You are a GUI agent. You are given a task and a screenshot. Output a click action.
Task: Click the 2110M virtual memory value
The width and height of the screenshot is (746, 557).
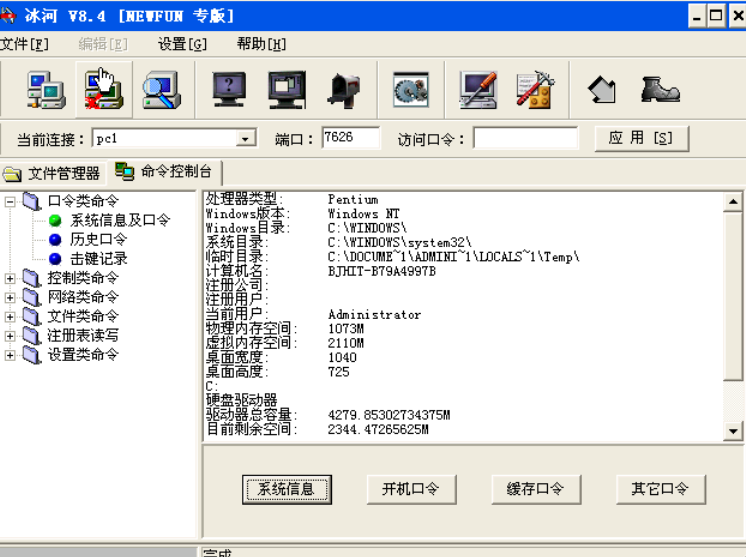pos(346,343)
